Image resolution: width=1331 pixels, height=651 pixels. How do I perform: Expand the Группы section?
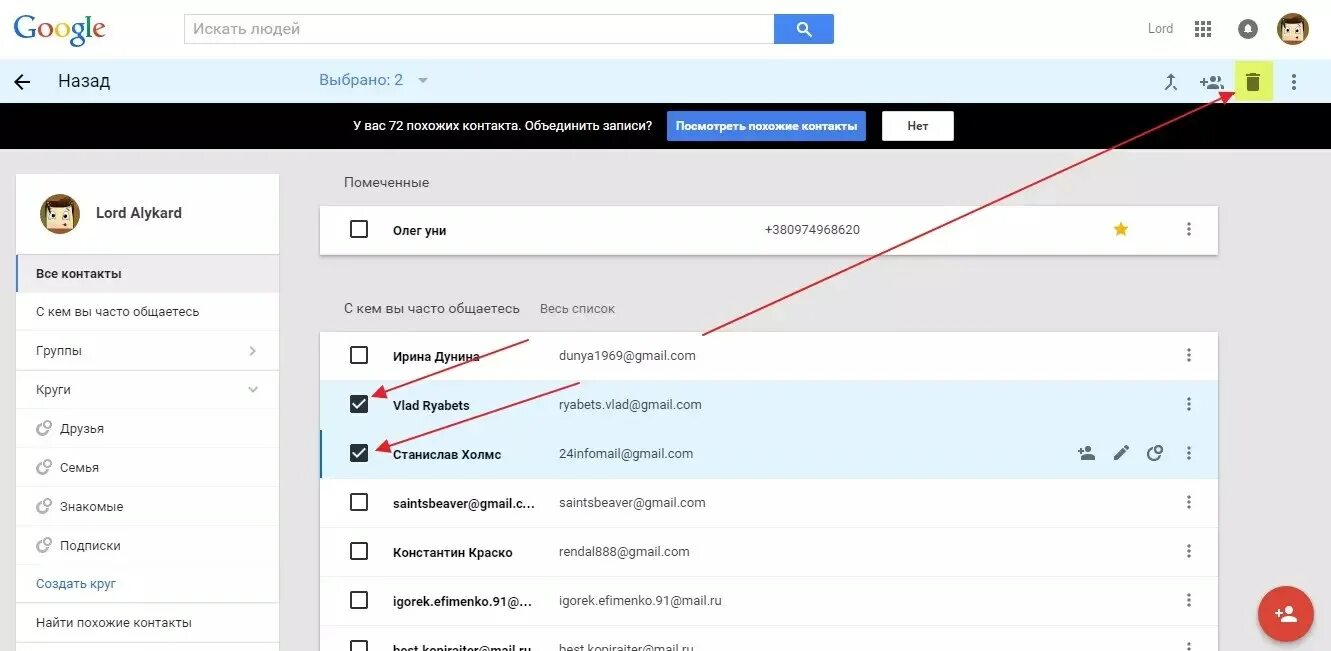[147, 351]
